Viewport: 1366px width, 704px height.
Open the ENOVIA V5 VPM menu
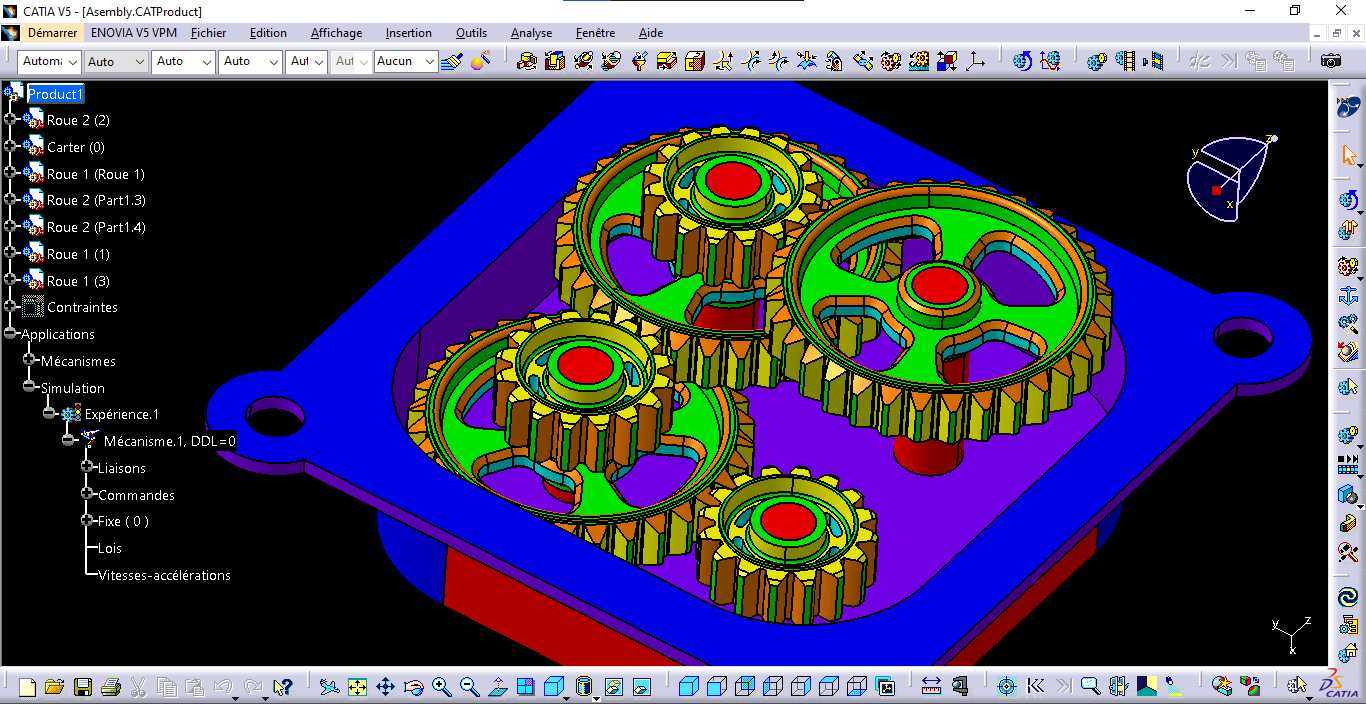click(x=133, y=33)
